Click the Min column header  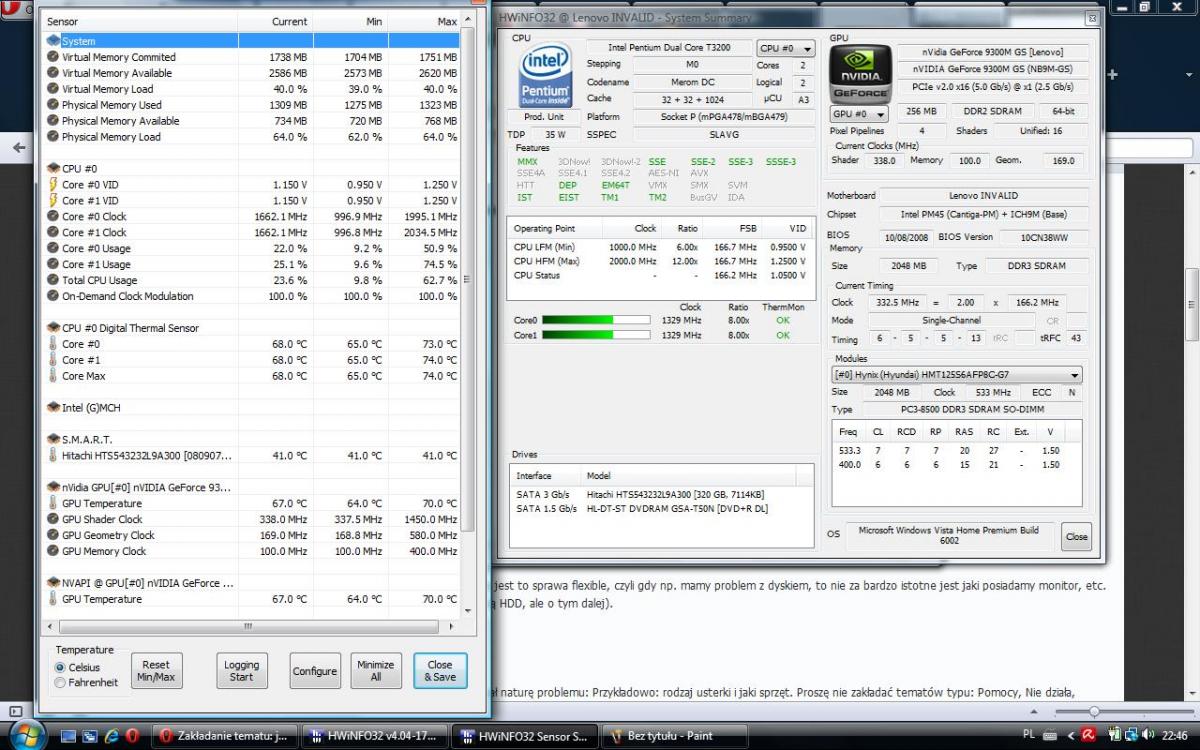[351, 21]
